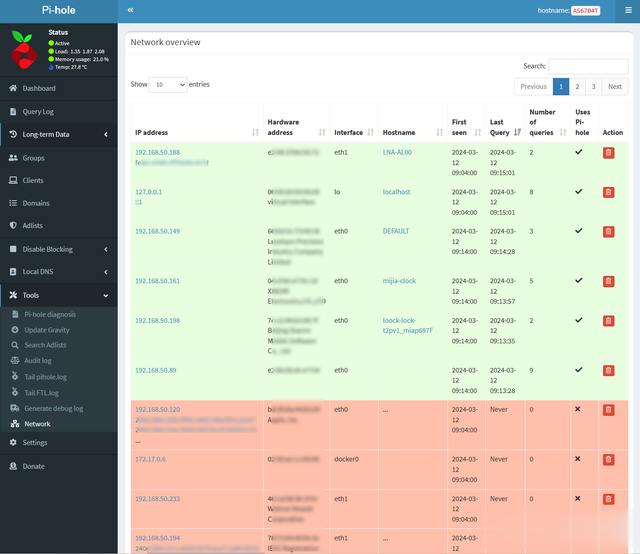Delete the 192.168.50.89 entry

coord(608,371)
